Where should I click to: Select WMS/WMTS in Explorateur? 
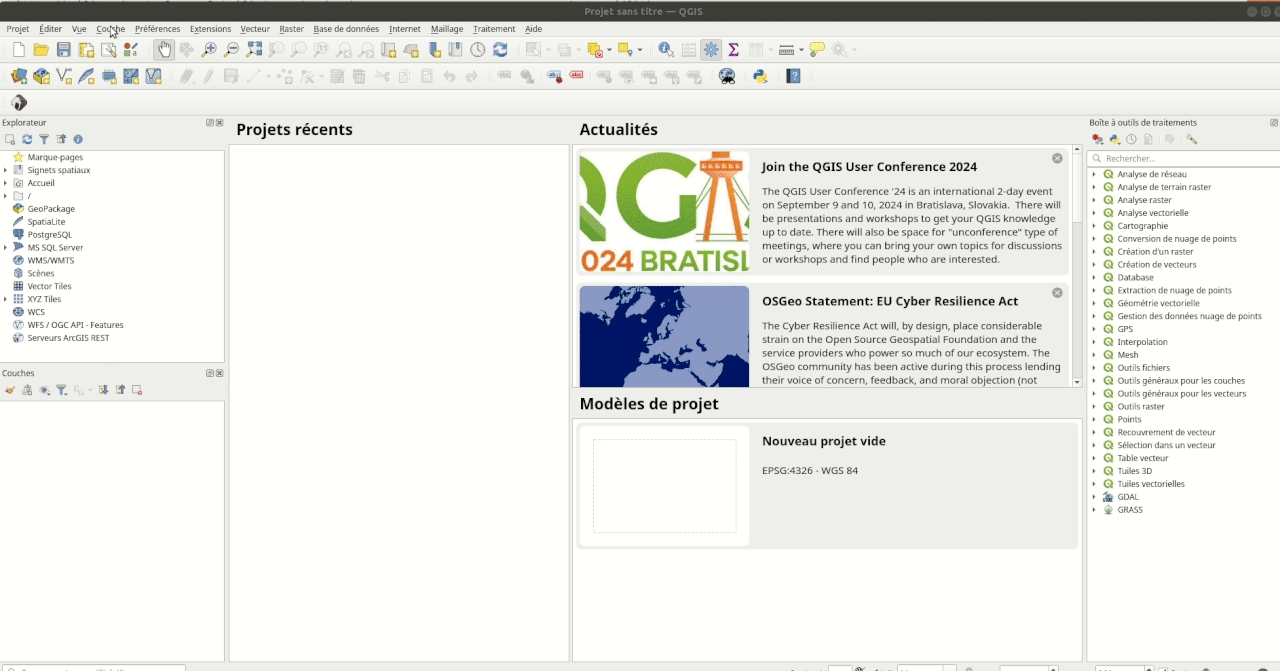(50, 260)
